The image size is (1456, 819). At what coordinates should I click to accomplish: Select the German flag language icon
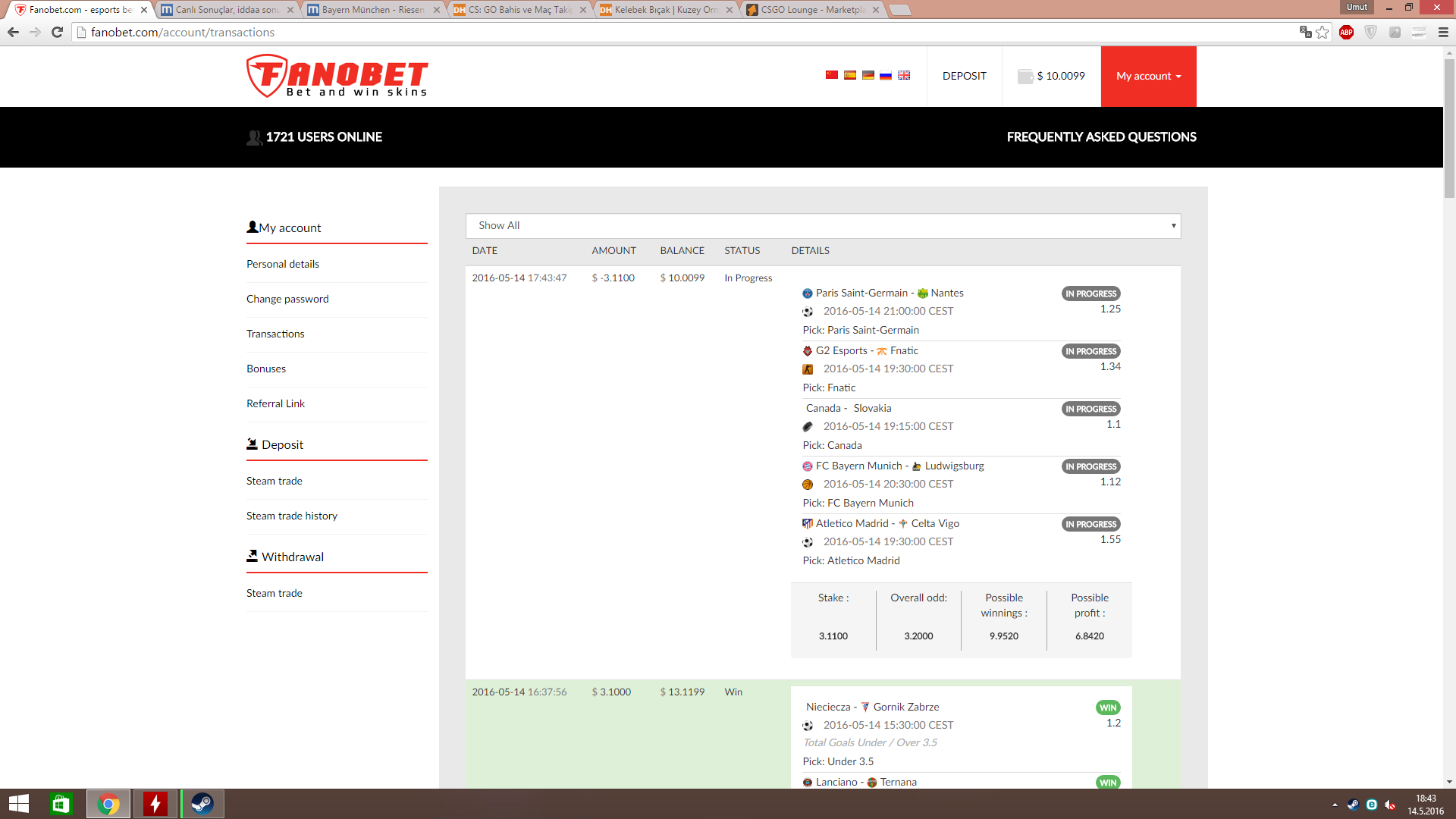(x=868, y=75)
